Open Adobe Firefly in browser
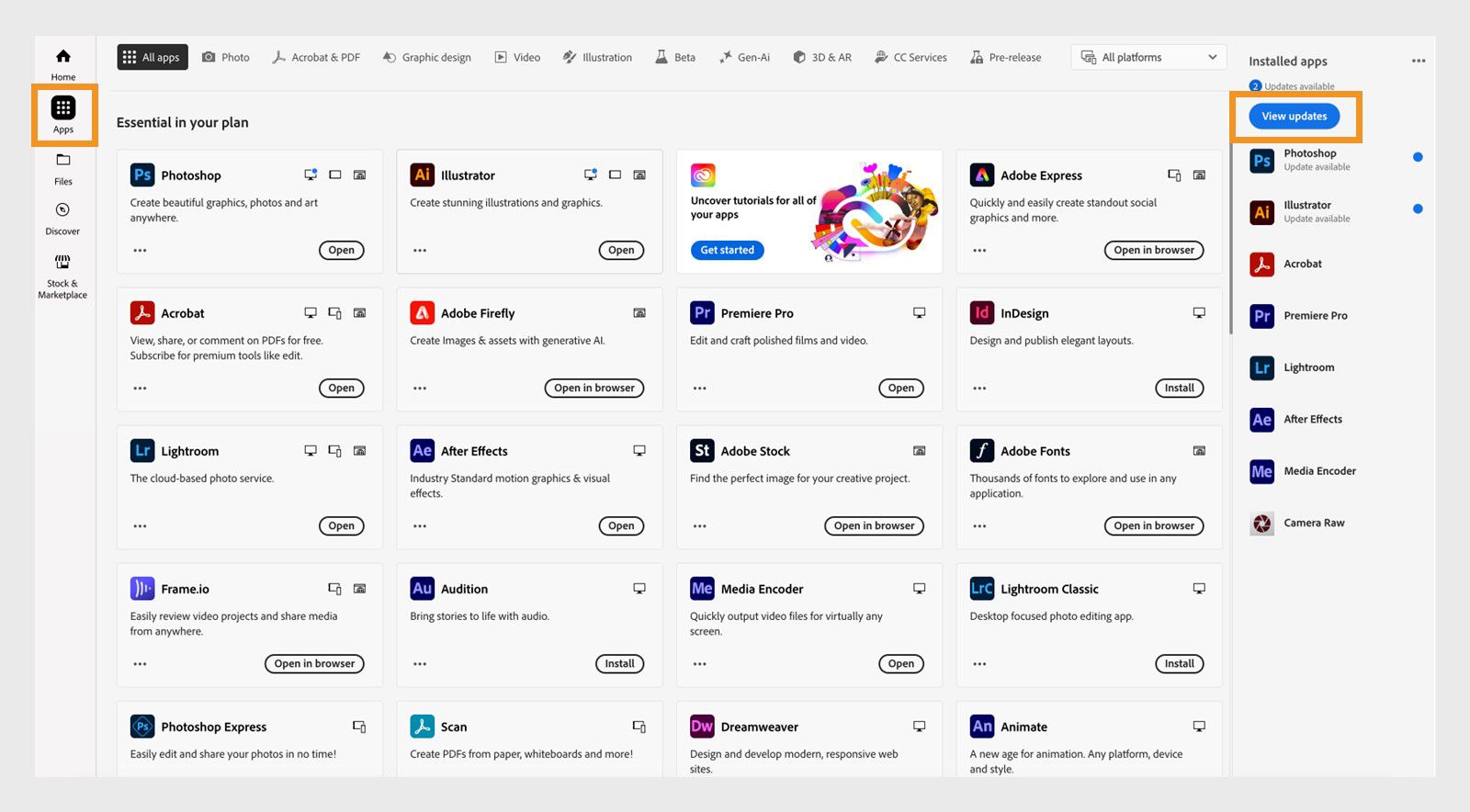This screenshot has width=1470, height=812. coord(594,388)
